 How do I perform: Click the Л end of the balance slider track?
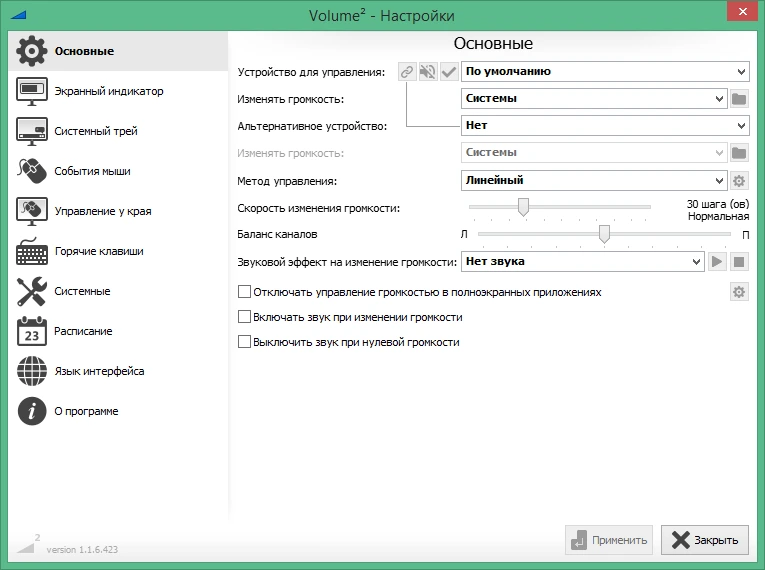pos(464,234)
